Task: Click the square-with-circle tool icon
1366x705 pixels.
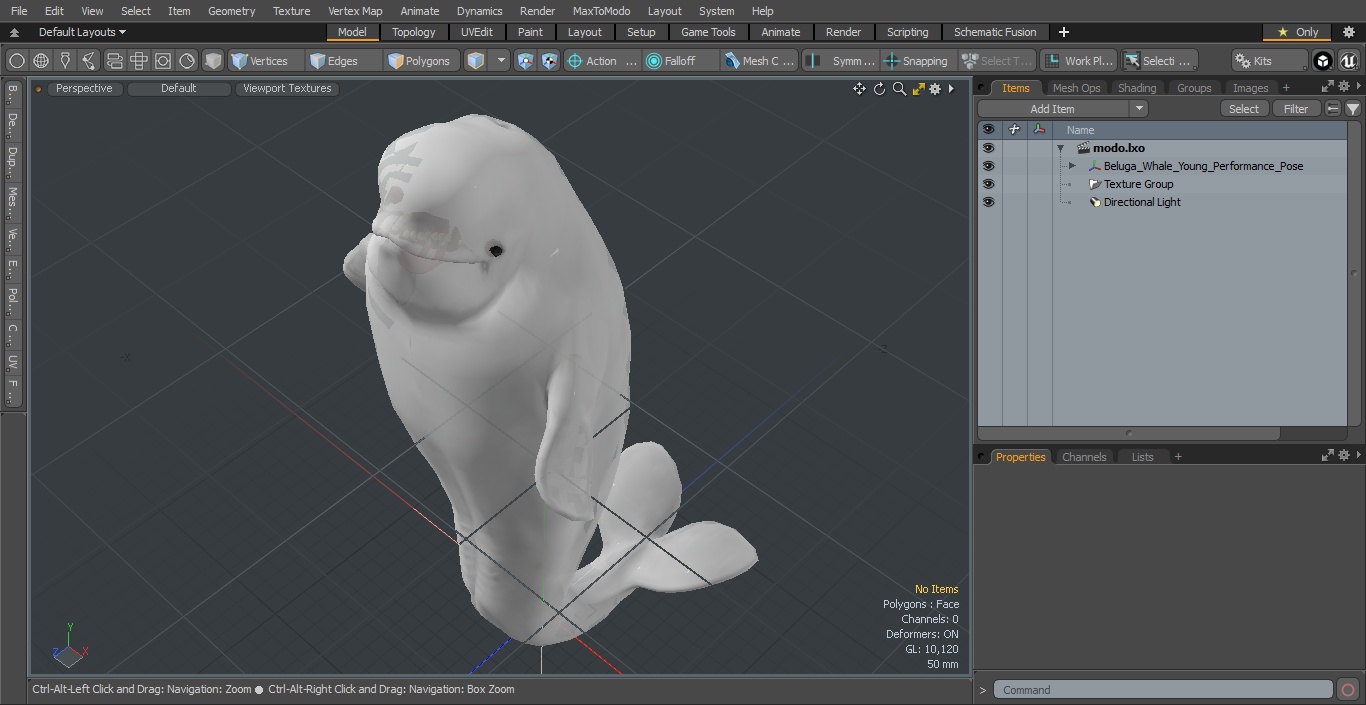Action: (162, 61)
